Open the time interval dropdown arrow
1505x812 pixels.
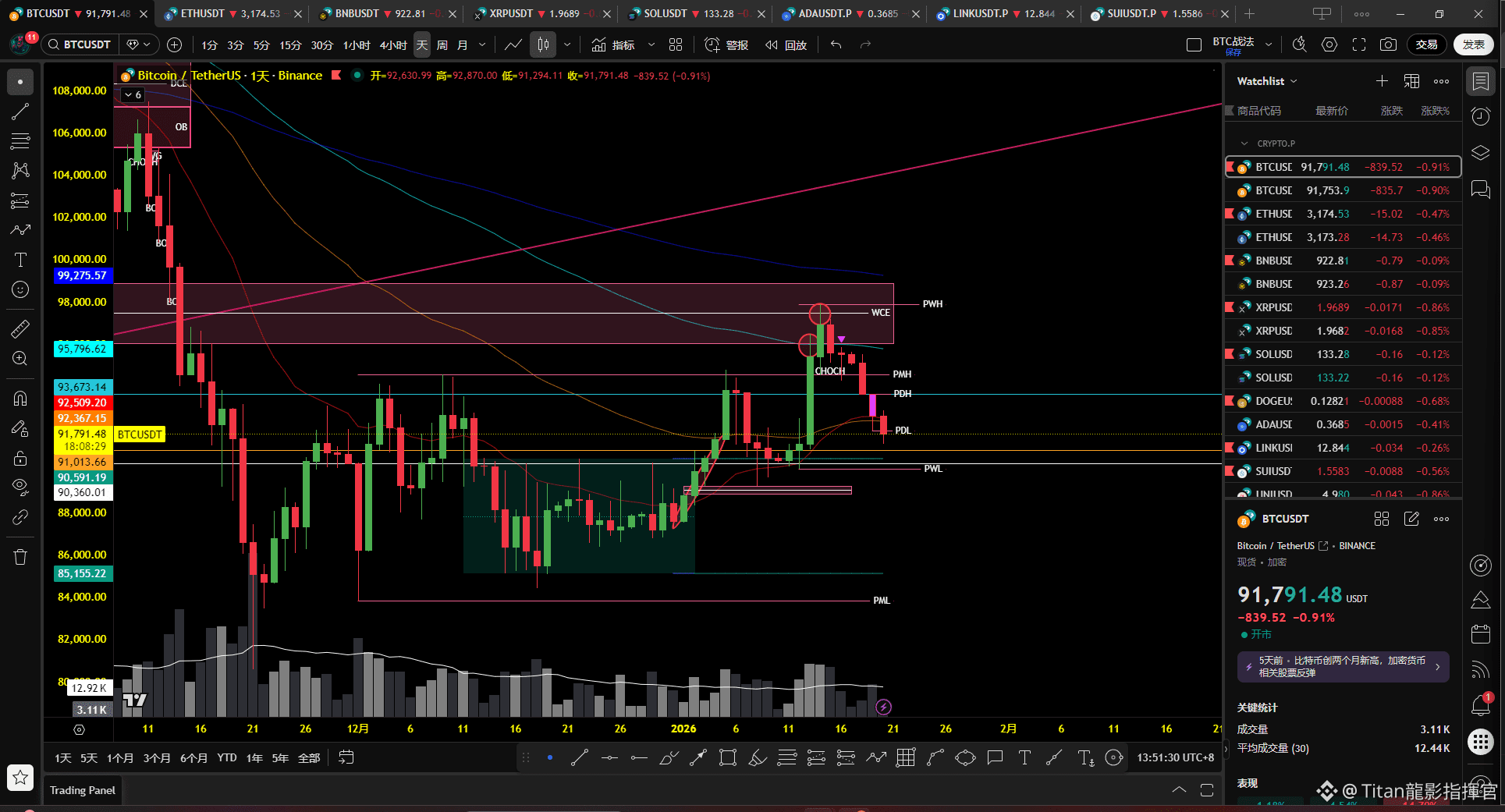(482, 44)
